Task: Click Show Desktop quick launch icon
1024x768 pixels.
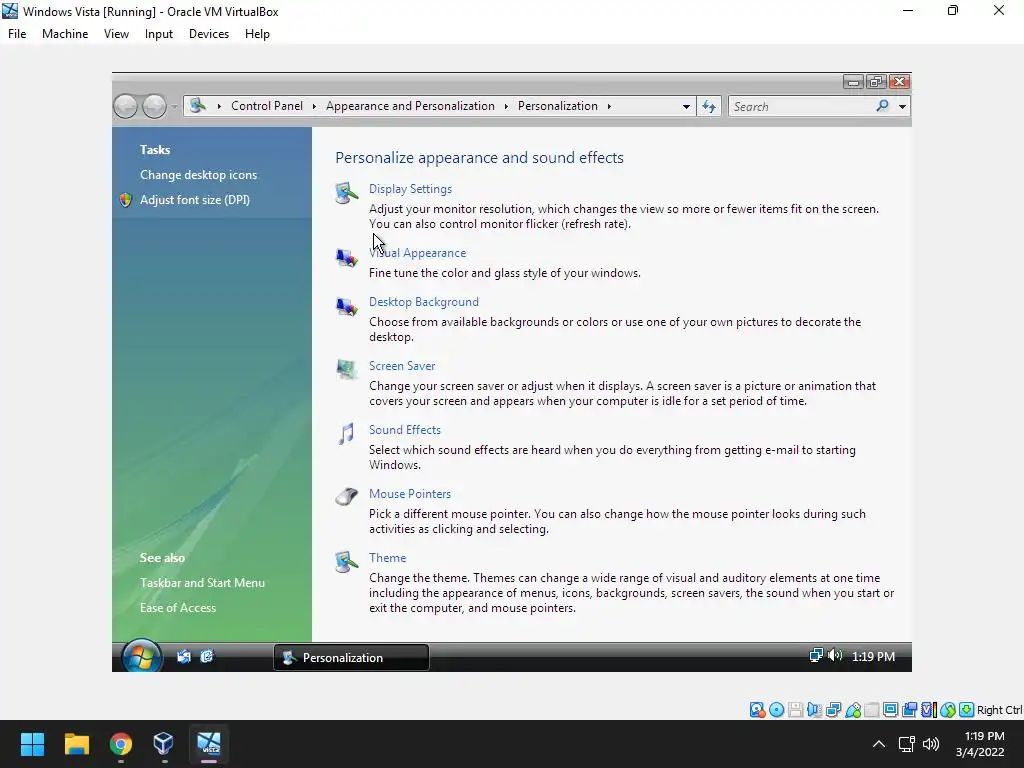Action: (x=184, y=656)
